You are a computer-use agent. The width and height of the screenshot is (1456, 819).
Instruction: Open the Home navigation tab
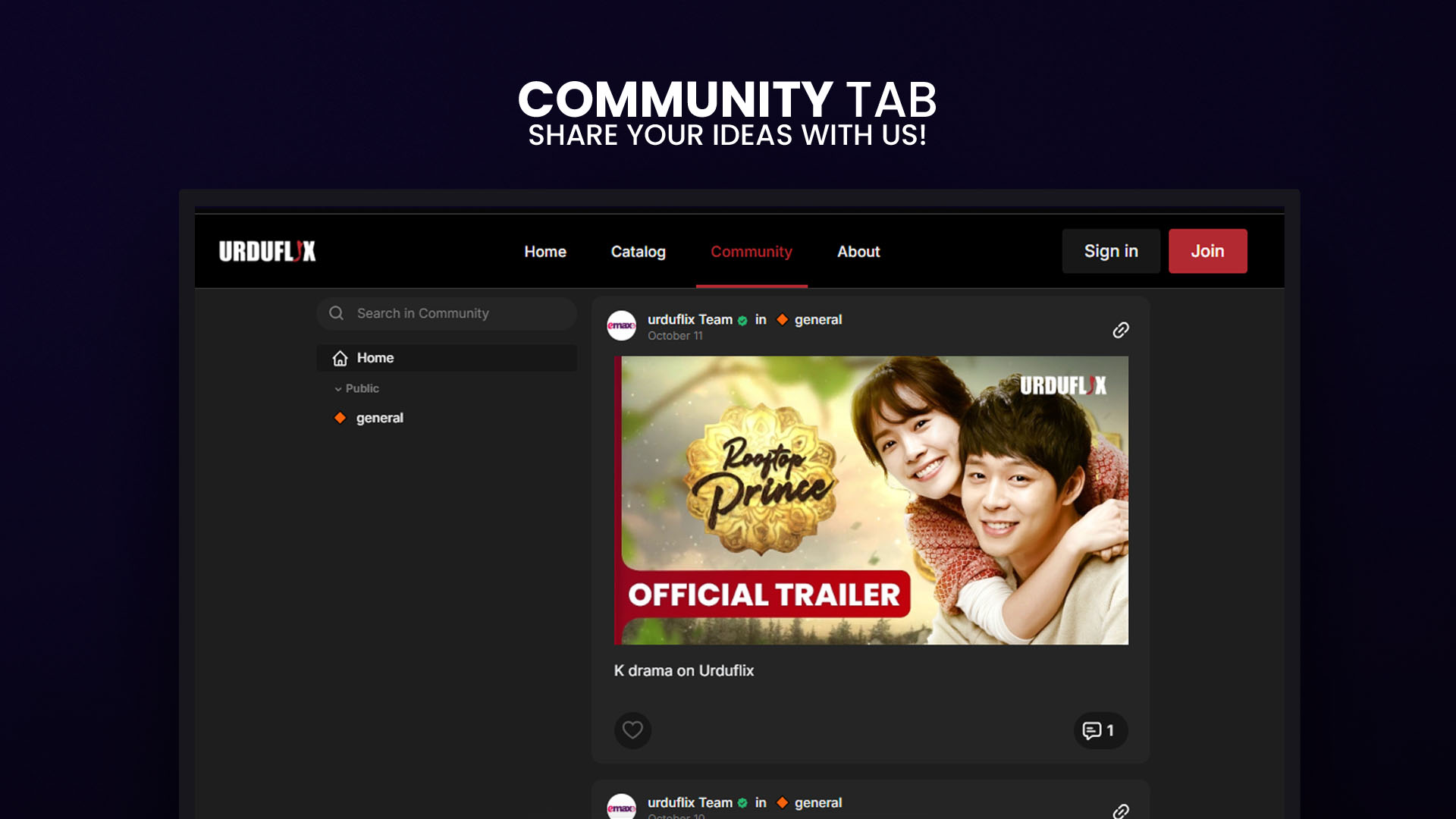(x=545, y=252)
